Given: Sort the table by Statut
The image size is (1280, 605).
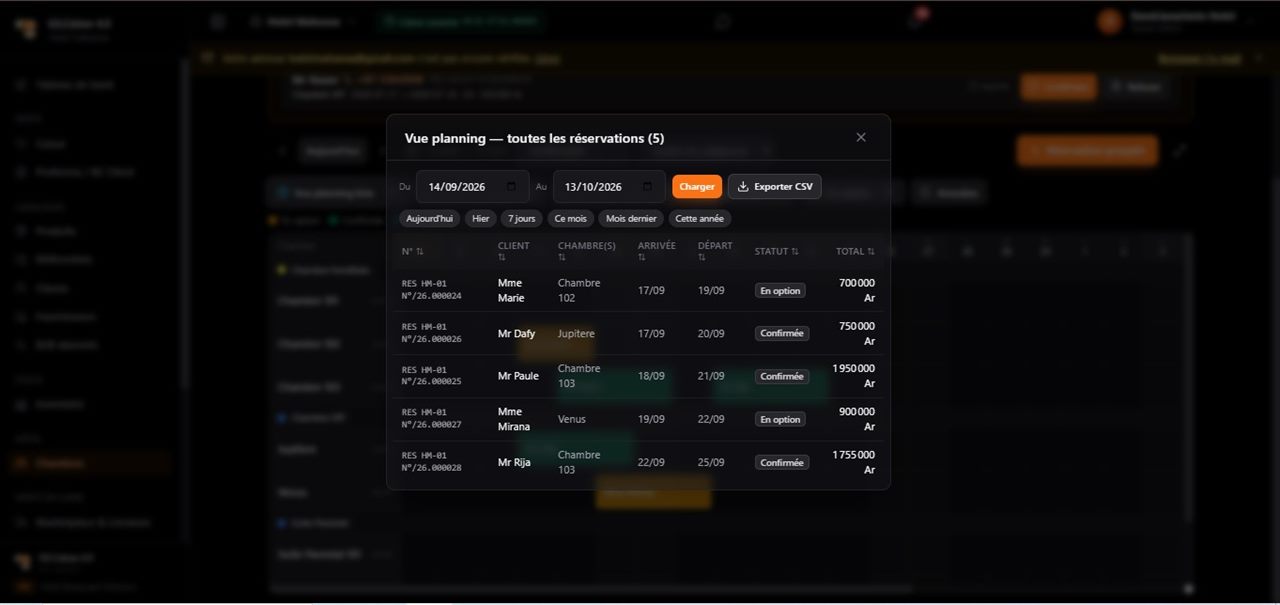Looking at the screenshot, I should 777,251.
